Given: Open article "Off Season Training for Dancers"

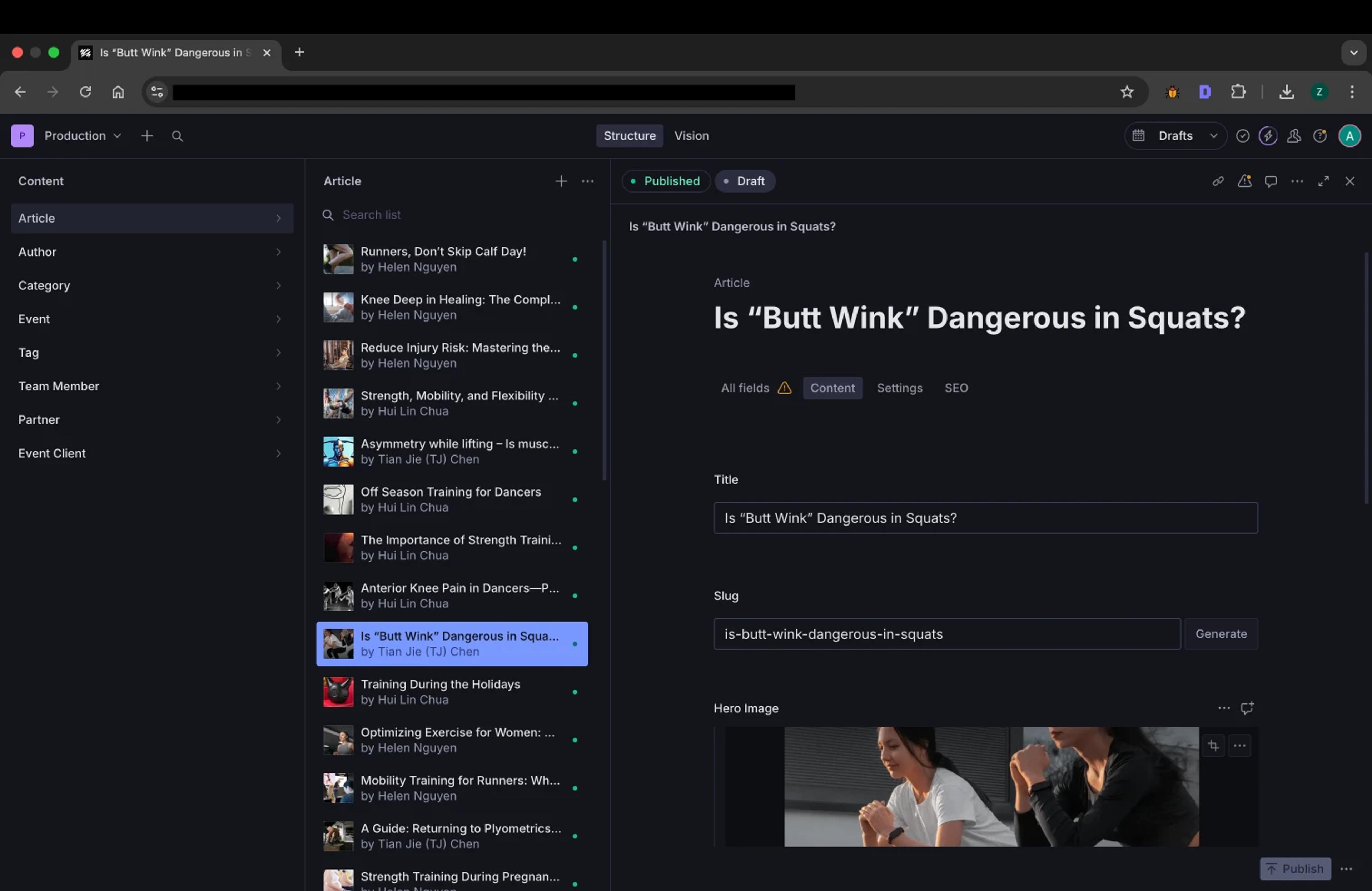Looking at the screenshot, I should [453, 500].
